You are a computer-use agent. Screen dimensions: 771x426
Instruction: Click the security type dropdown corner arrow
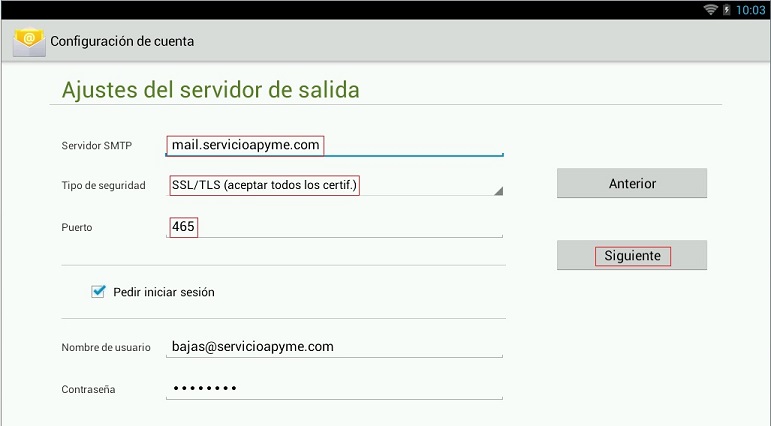[497, 190]
